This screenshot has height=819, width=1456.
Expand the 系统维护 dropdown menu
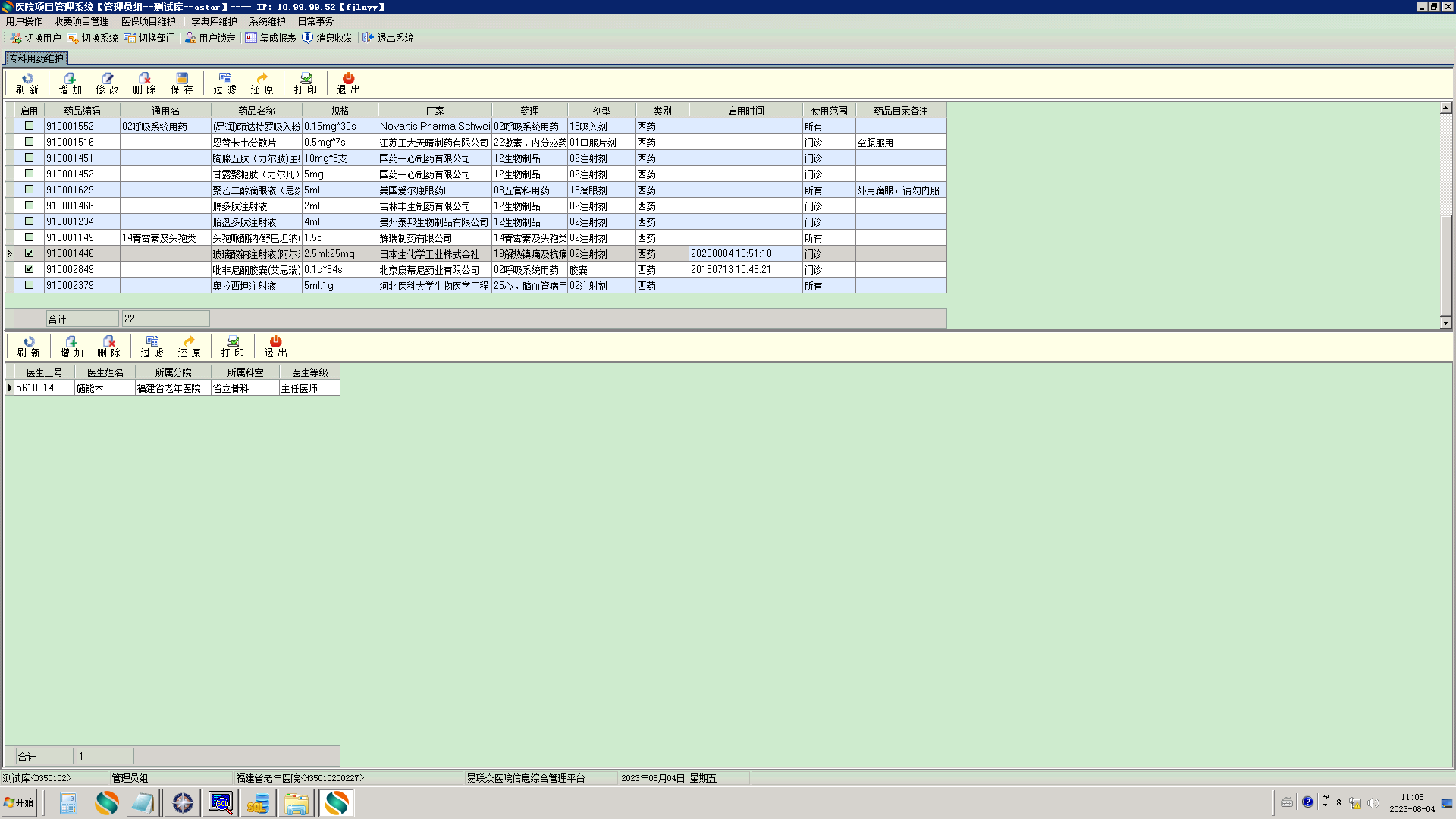[x=267, y=21]
